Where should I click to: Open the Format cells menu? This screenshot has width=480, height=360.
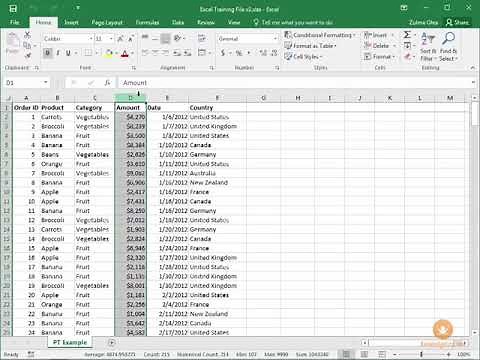pos(379,56)
